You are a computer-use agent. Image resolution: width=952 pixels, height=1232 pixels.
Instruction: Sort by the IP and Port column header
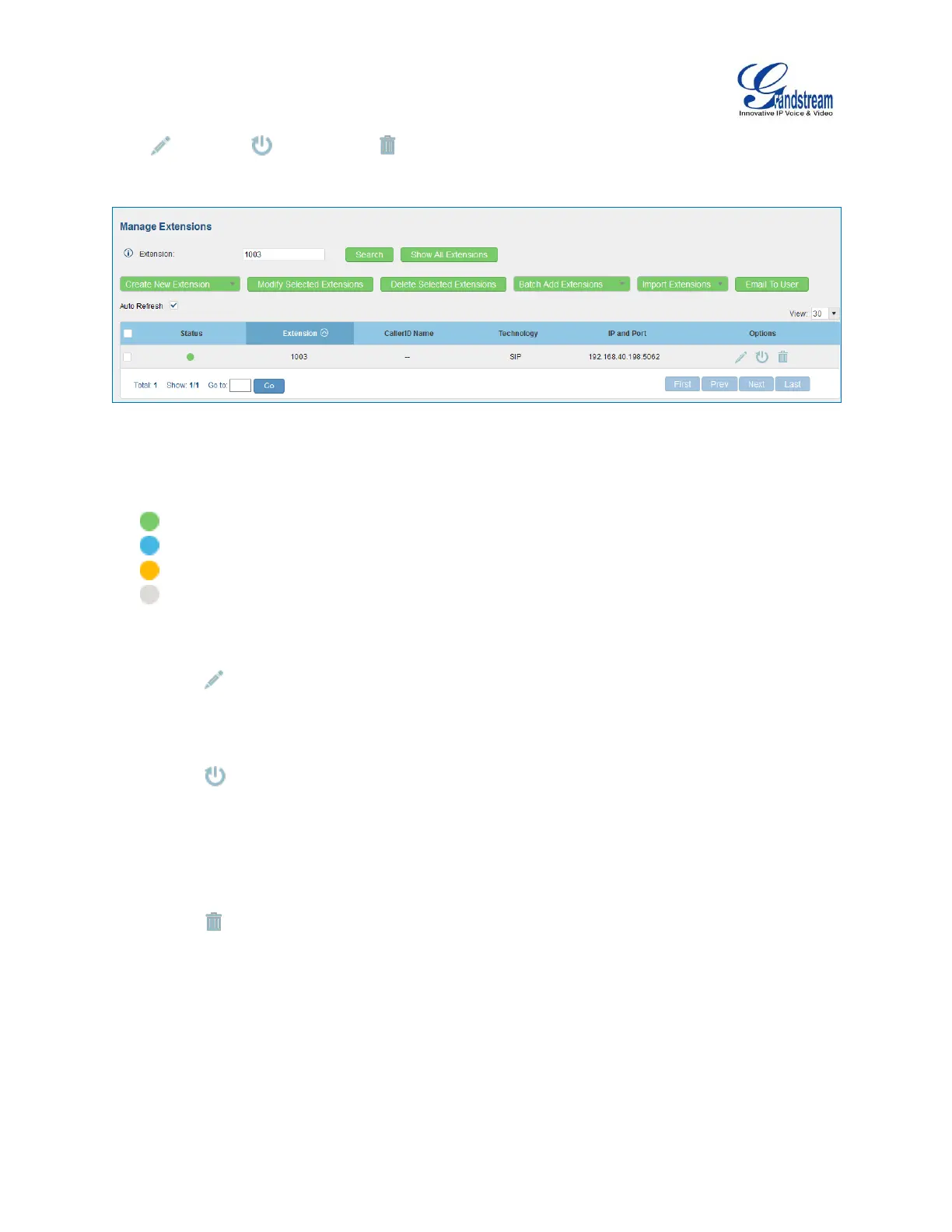pos(627,334)
